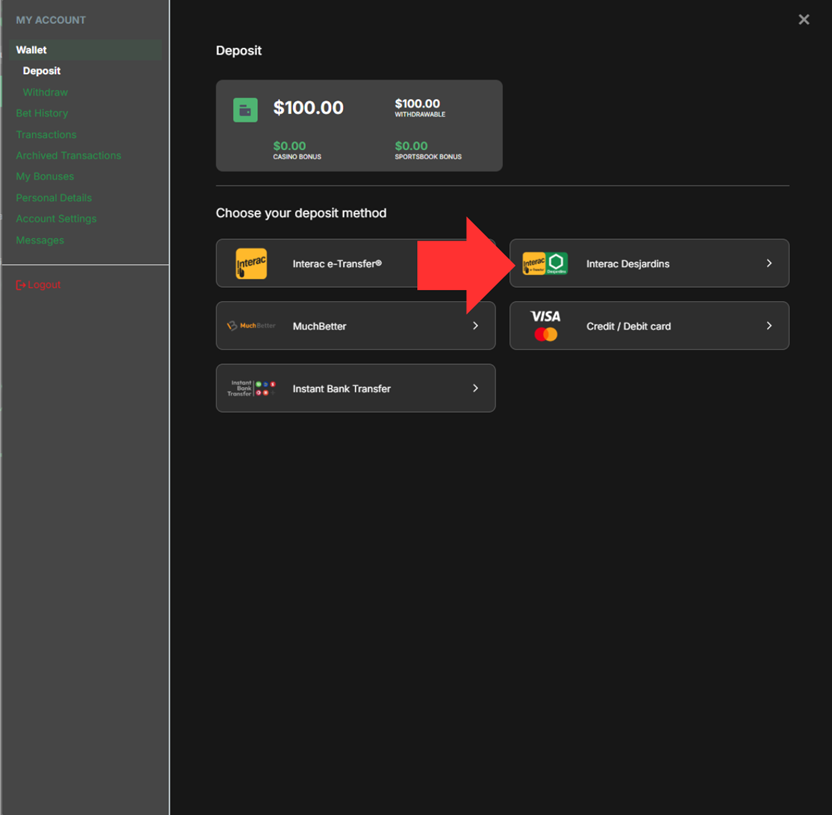Click the Interac Desjardins logo icon

tap(545, 264)
